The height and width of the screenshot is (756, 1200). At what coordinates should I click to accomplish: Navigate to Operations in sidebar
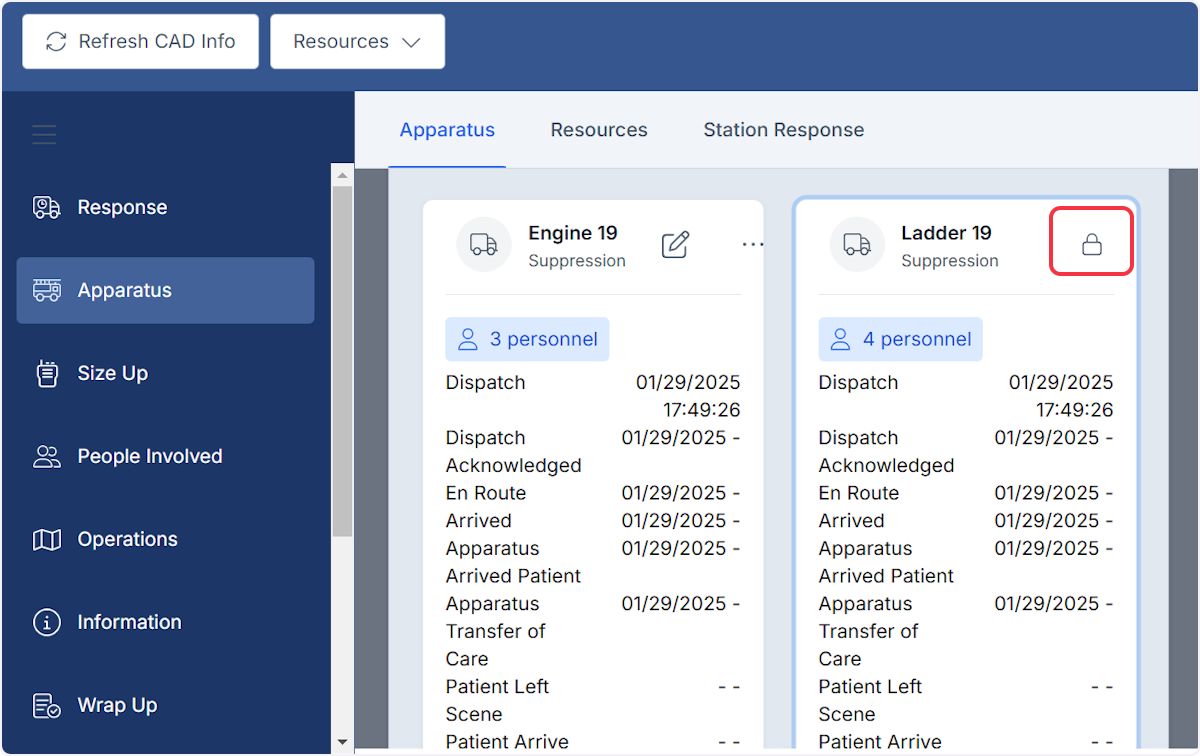click(x=166, y=540)
